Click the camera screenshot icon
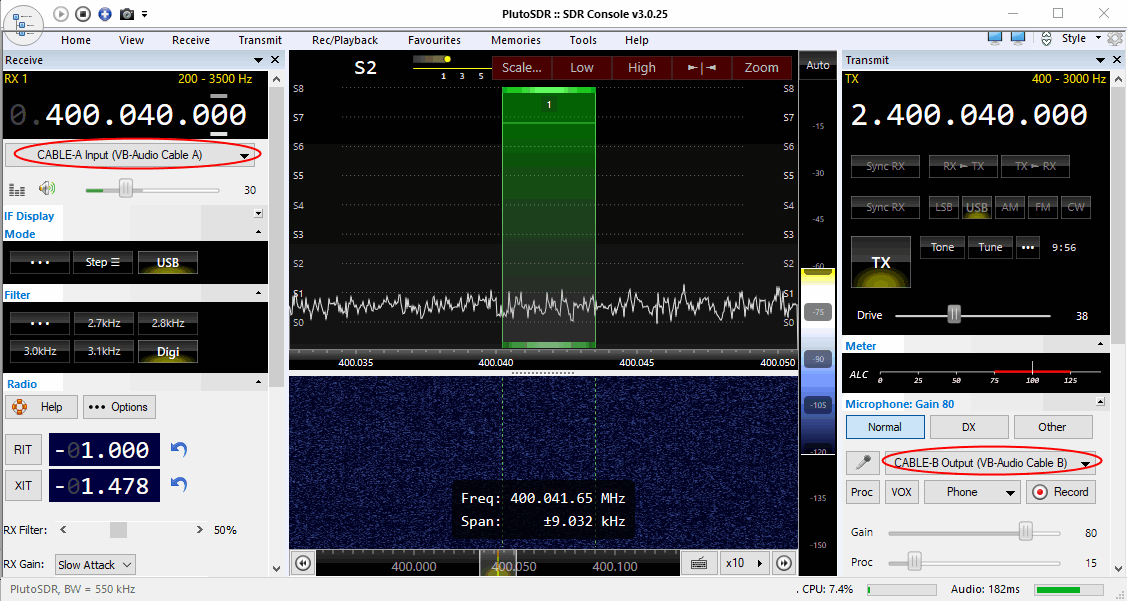 click(127, 14)
